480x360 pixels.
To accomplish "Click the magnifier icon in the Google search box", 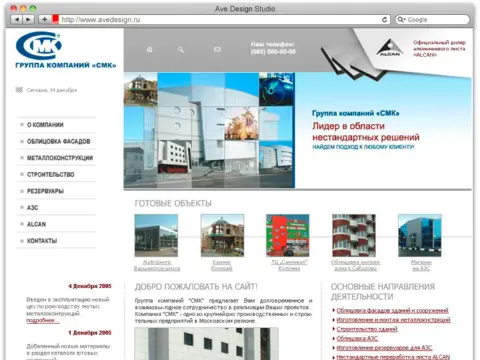I will pyautogui.click(x=401, y=20).
